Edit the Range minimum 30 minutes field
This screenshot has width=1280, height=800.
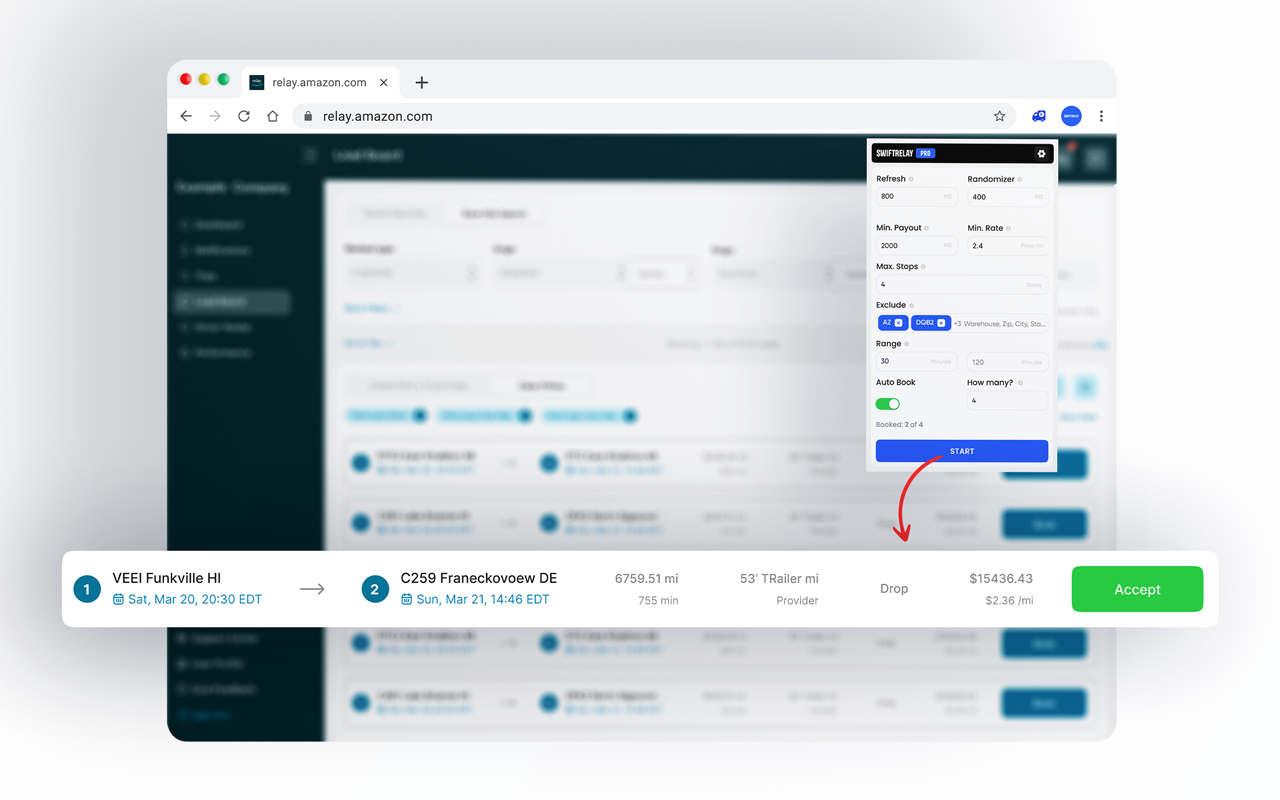point(916,362)
